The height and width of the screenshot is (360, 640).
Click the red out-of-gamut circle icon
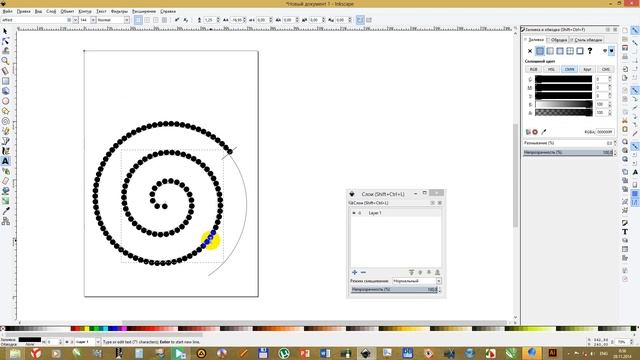click(535, 132)
